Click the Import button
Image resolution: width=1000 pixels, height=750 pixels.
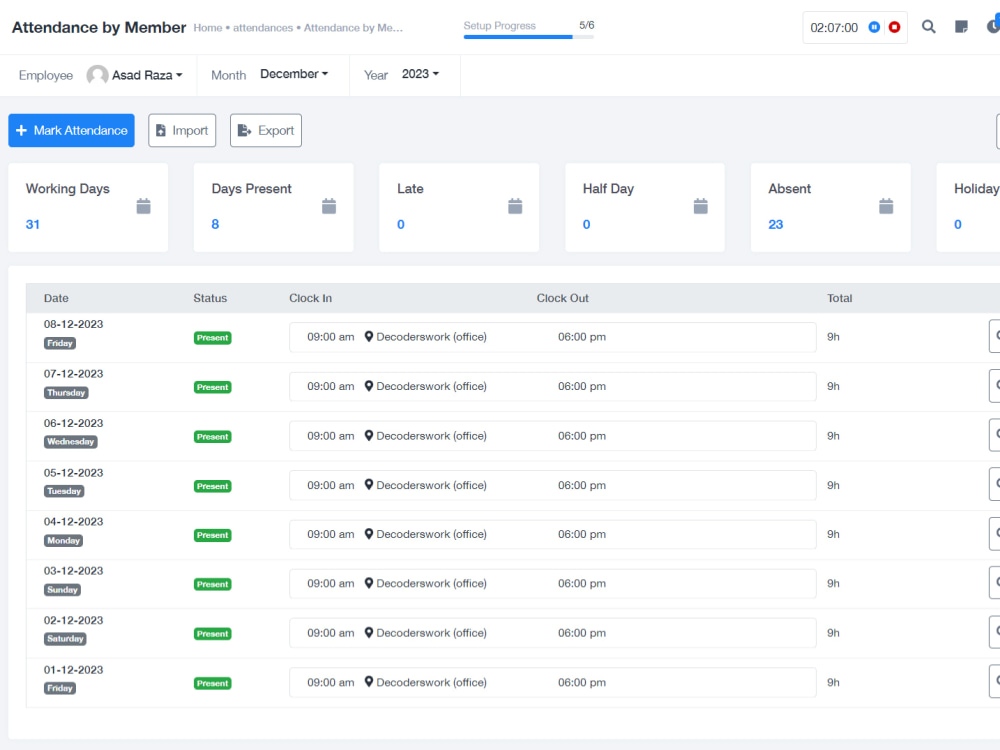coord(182,130)
